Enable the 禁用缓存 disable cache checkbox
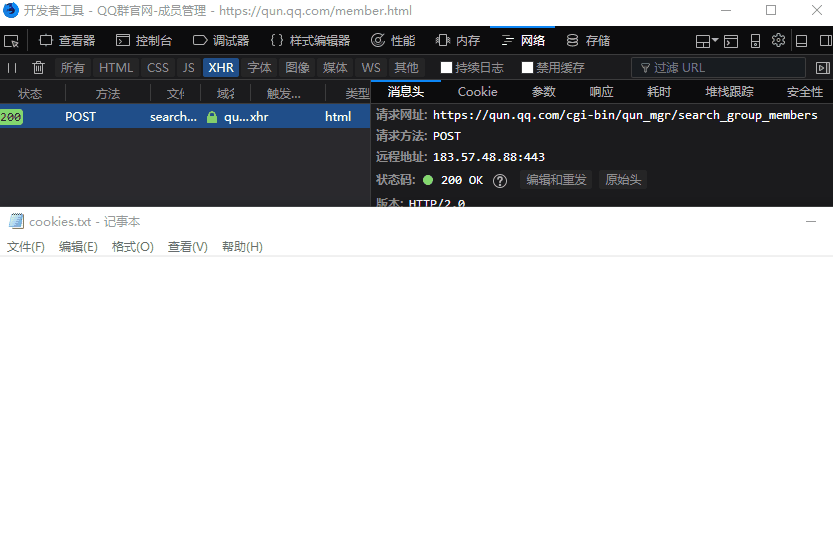833x546 pixels. tap(527, 67)
